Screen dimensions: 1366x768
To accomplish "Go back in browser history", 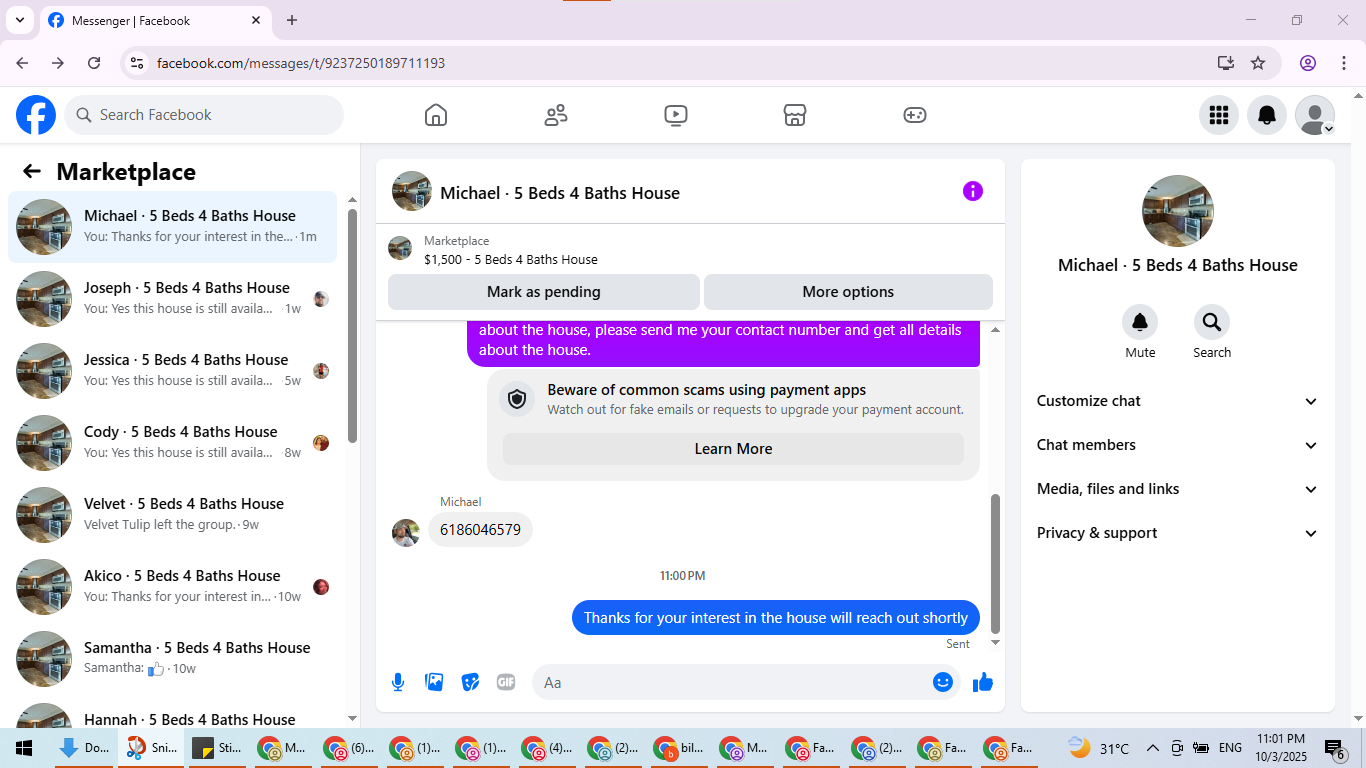I will [x=22, y=63].
